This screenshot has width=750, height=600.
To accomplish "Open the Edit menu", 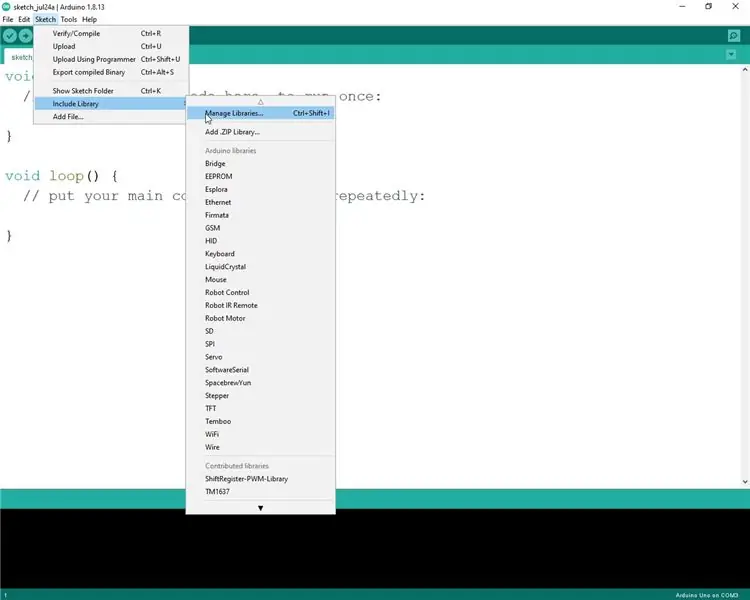I will (24, 19).
